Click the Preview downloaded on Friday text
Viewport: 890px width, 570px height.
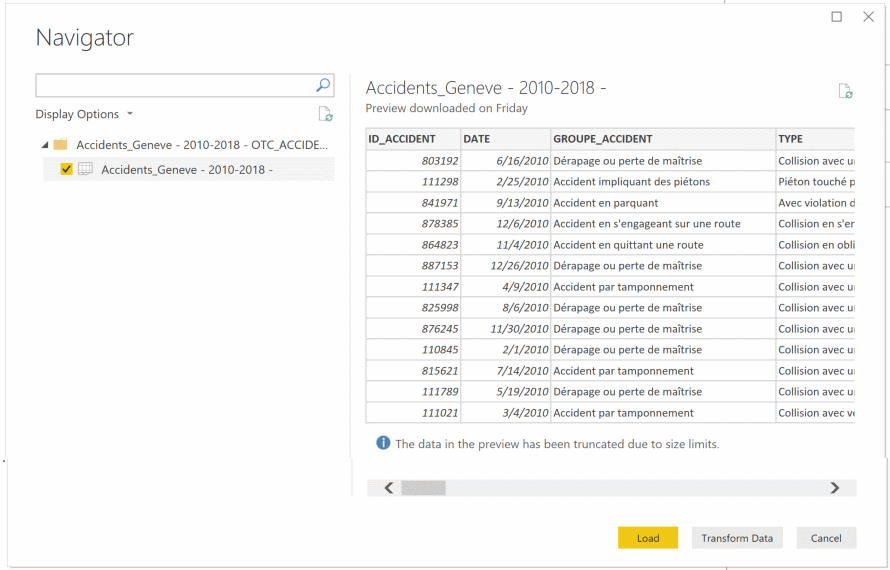click(x=447, y=108)
